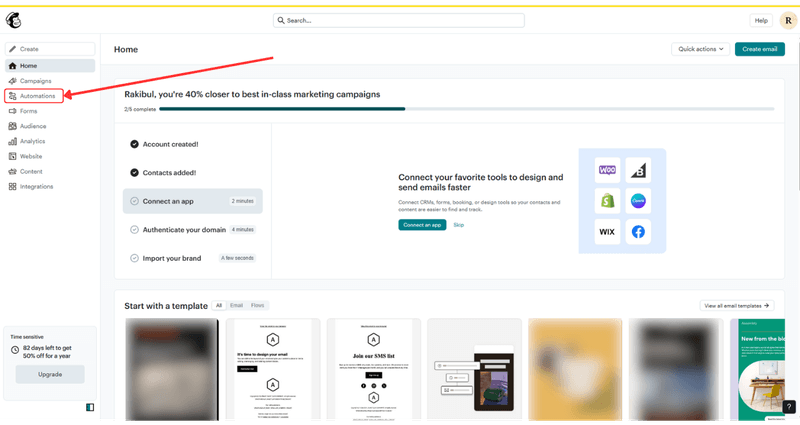800x425 pixels.
Task: Open the Join our SMS list template
Action: point(373,370)
